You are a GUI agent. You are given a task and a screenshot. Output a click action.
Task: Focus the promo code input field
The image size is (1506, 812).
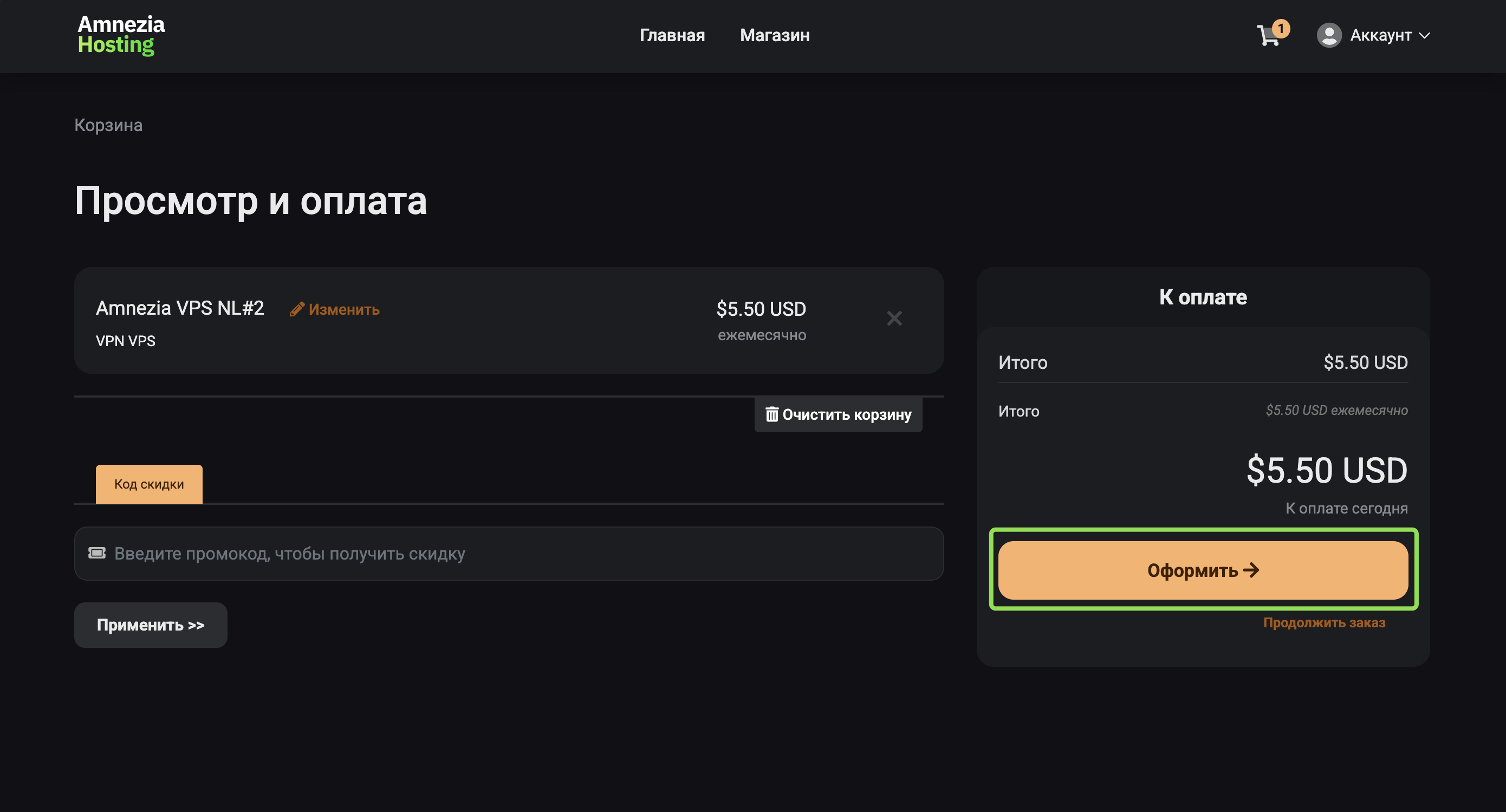click(509, 554)
